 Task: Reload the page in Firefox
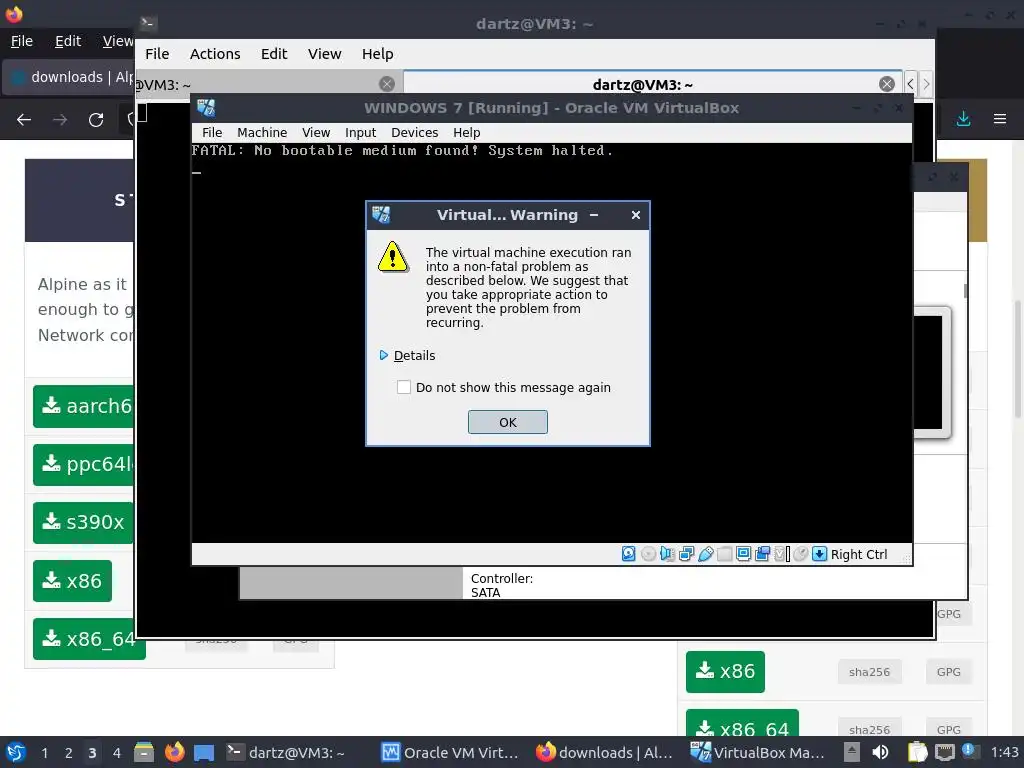(x=96, y=120)
